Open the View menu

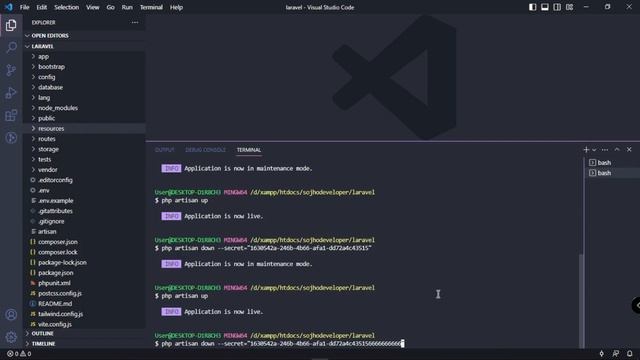(x=93, y=7)
